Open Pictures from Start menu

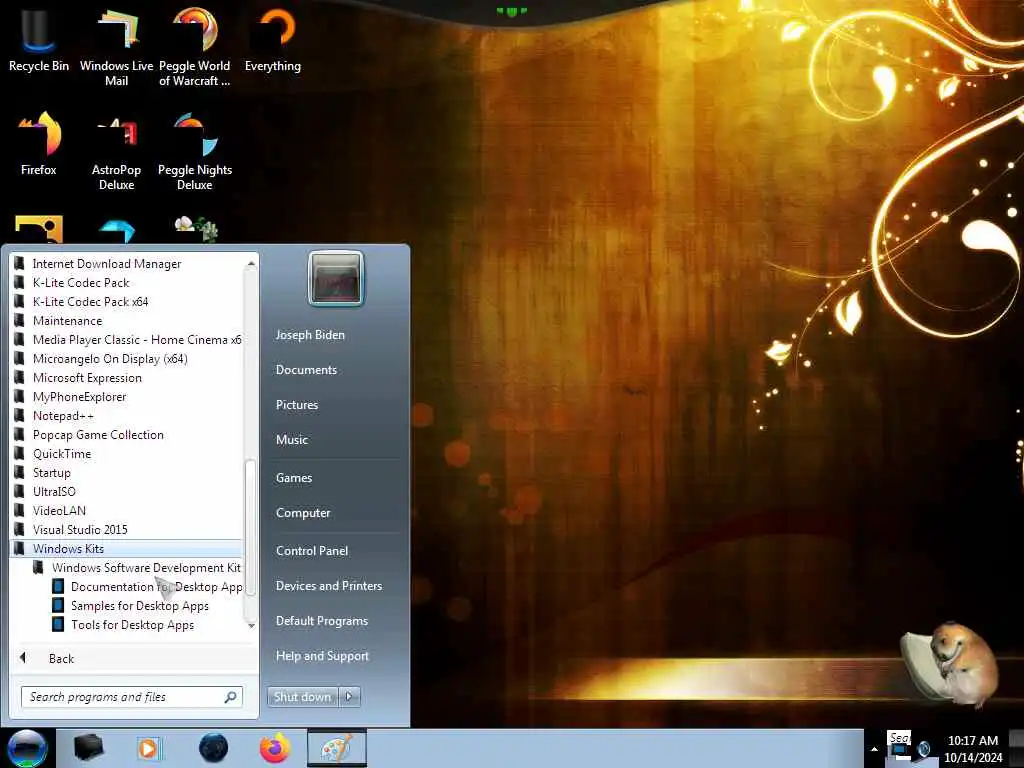point(297,405)
